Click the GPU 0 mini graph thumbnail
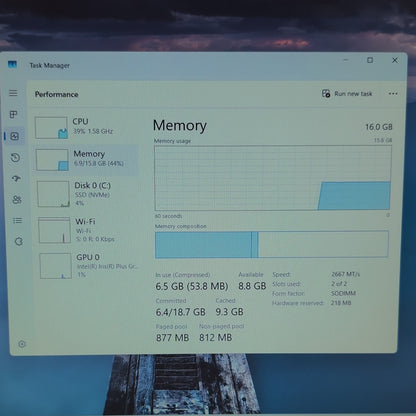The image size is (416, 416). click(56, 266)
